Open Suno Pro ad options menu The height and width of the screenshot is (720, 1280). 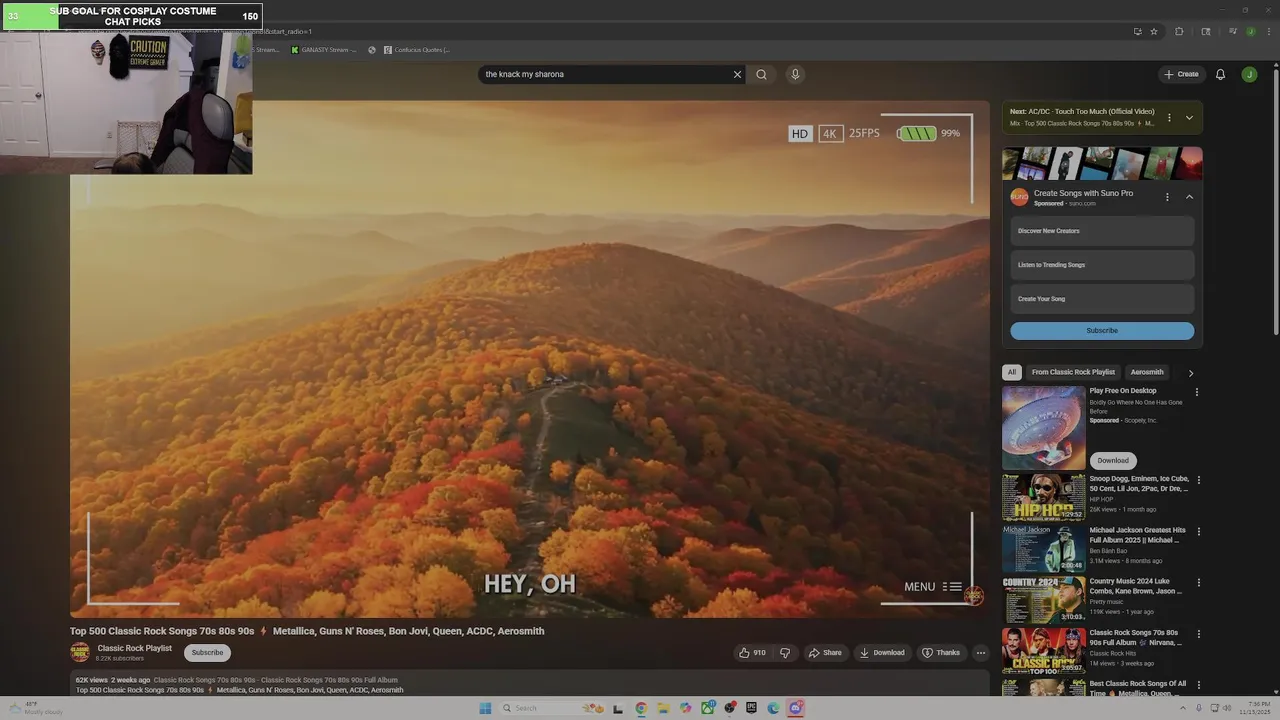1167,197
